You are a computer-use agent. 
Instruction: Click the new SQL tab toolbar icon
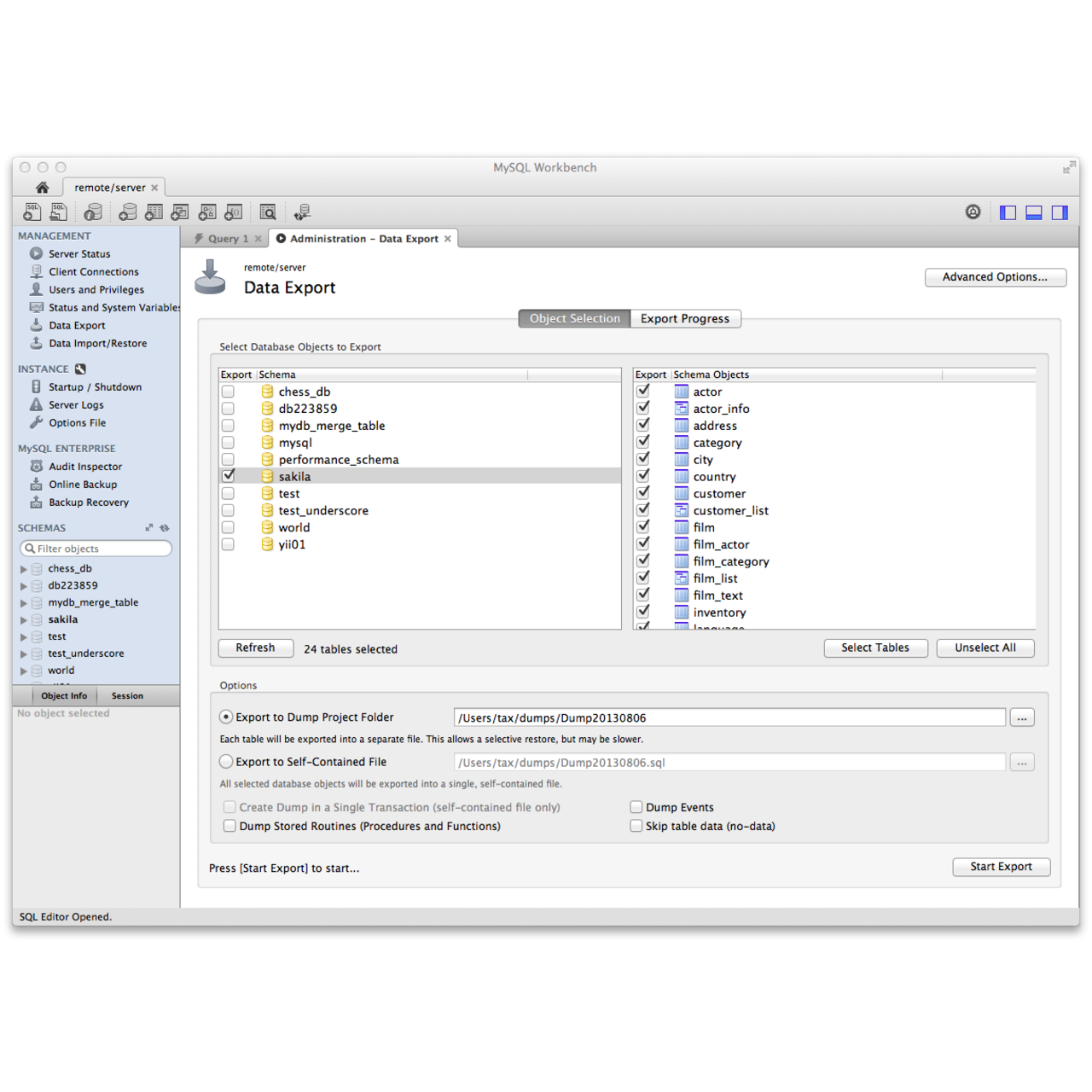point(32,212)
